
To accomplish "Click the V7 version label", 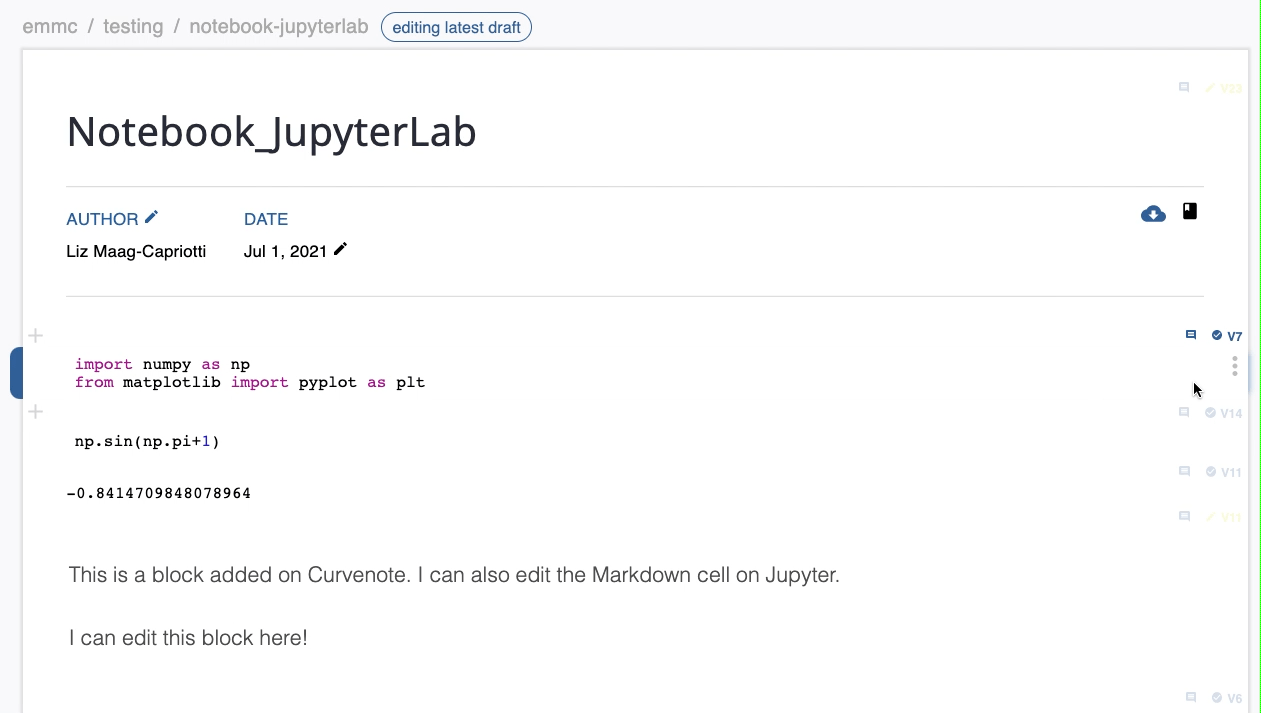I will (x=1234, y=336).
